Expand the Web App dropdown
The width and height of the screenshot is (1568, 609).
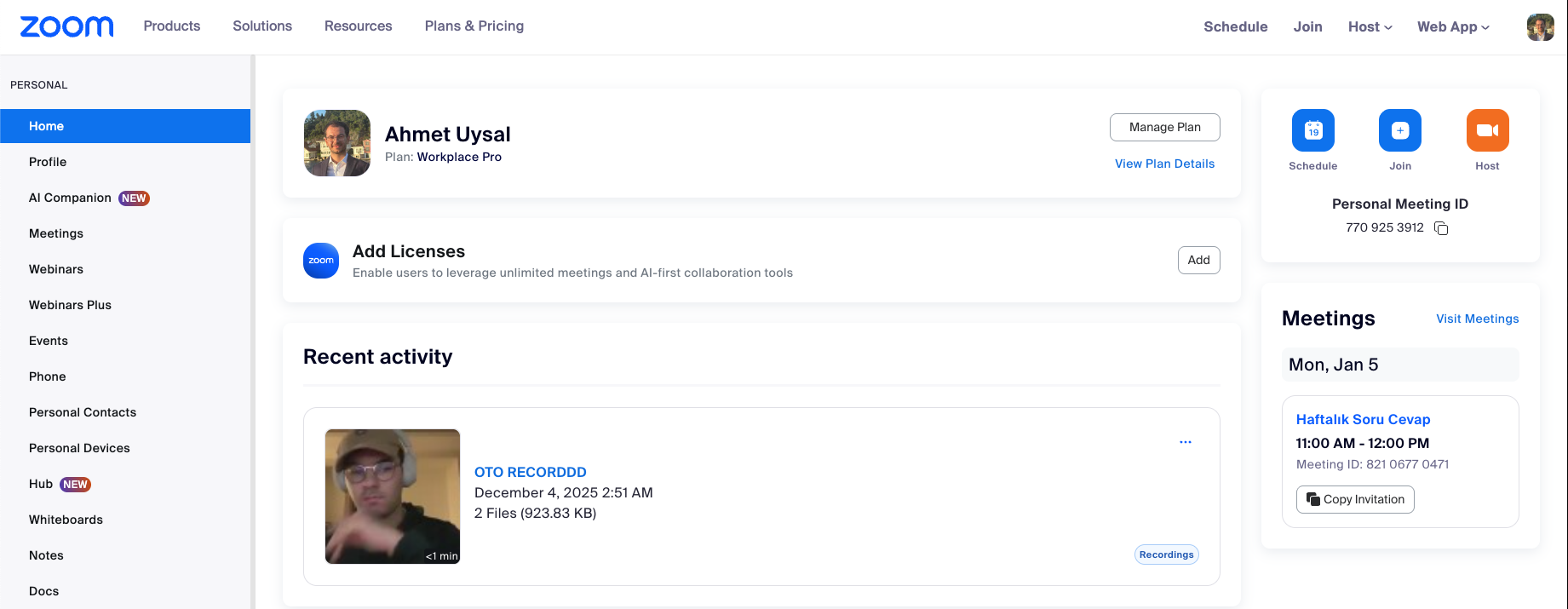tap(1453, 26)
